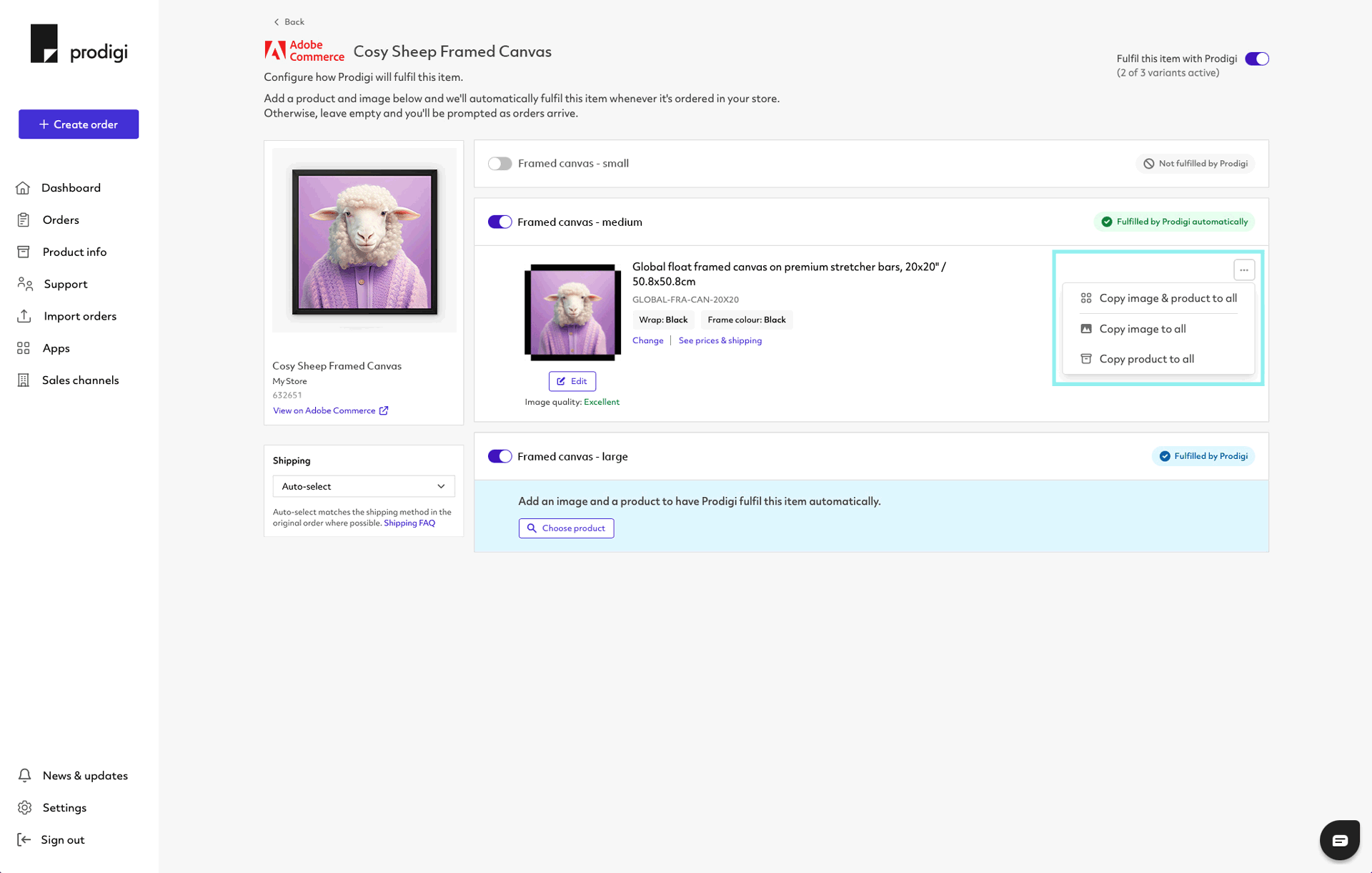Toggle the 'Framed canvas - medium' variant on

[x=499, y=222]
